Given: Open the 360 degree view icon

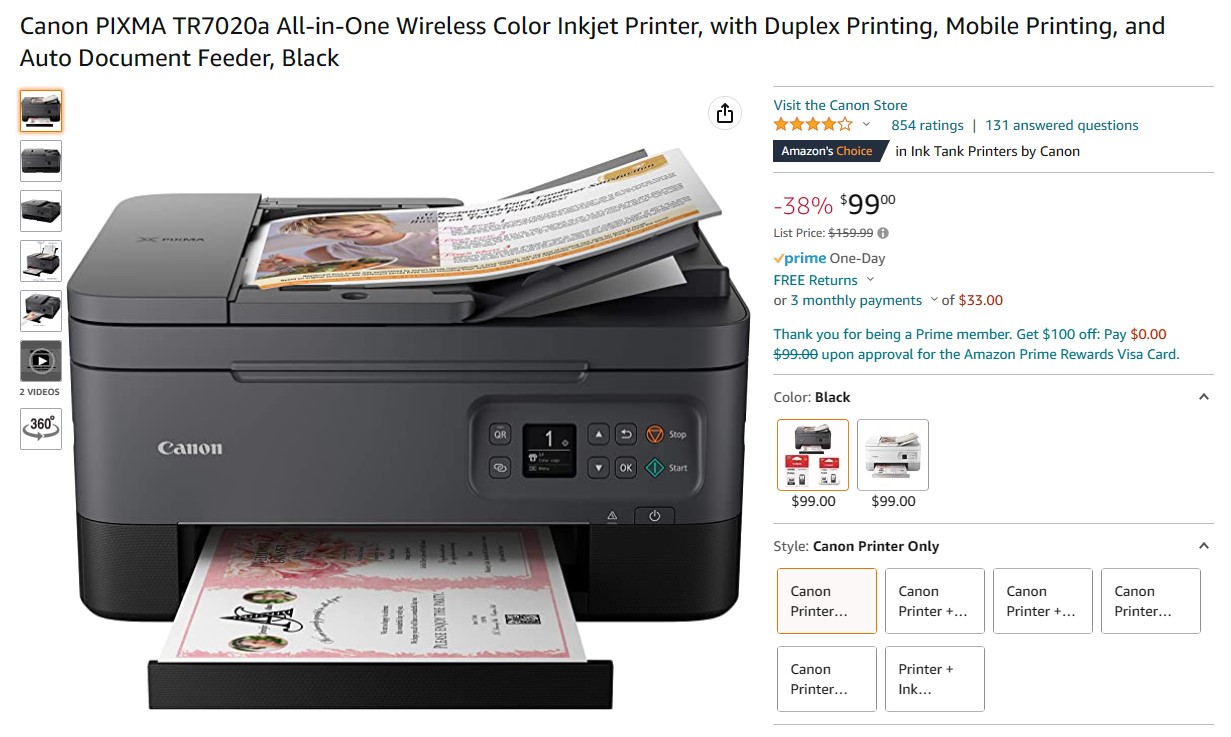Looking at the screenshot, I should [41, 428].
